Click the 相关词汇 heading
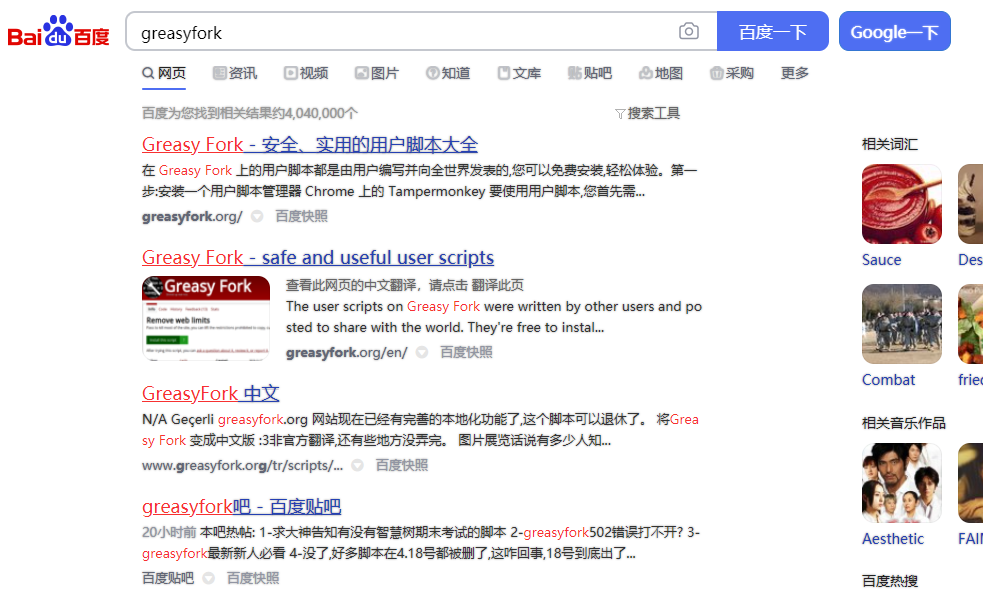This screenshot has height=598, width=983. [x=890, y=145]
